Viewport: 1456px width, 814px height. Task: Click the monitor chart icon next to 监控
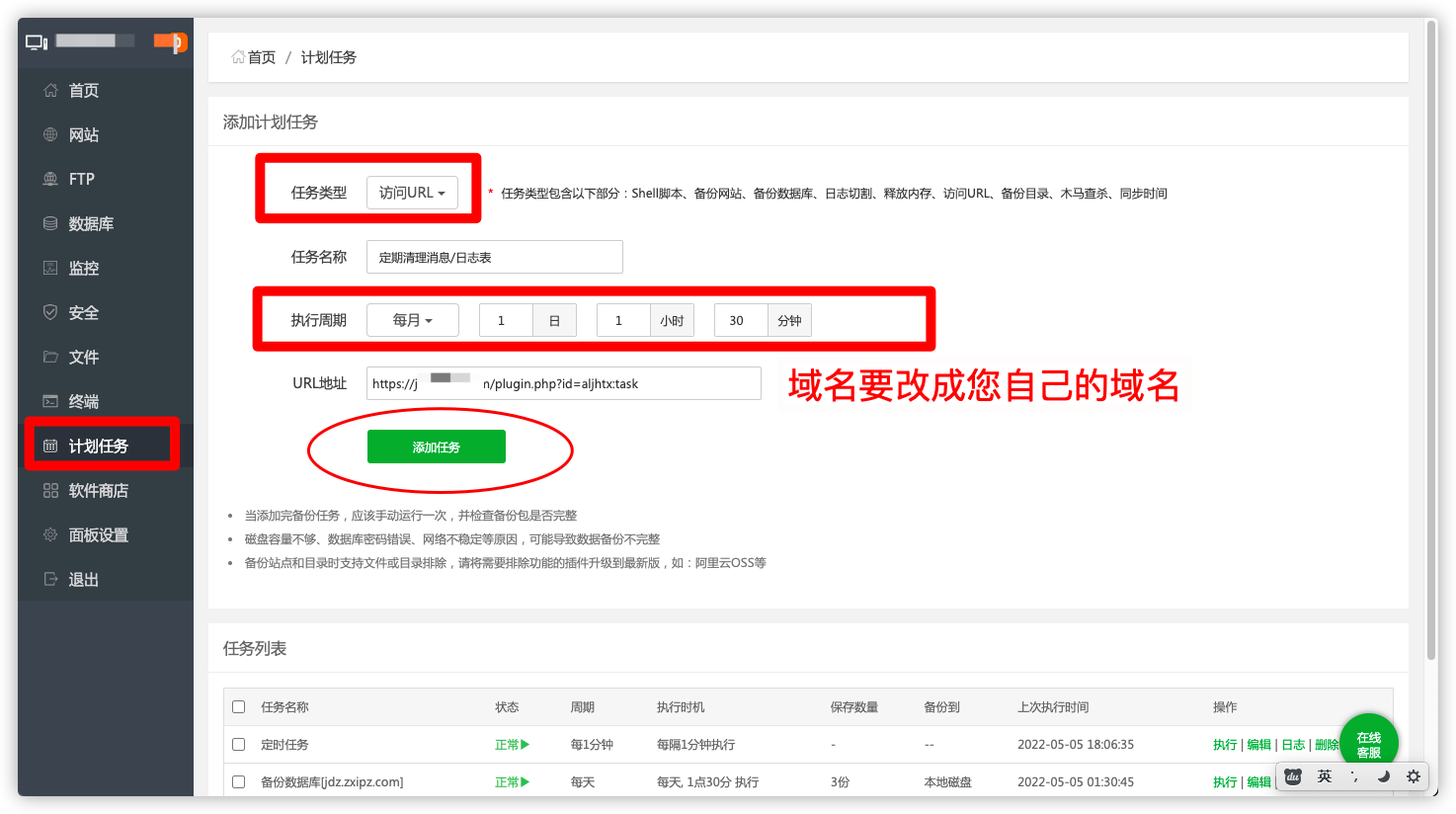50,268
